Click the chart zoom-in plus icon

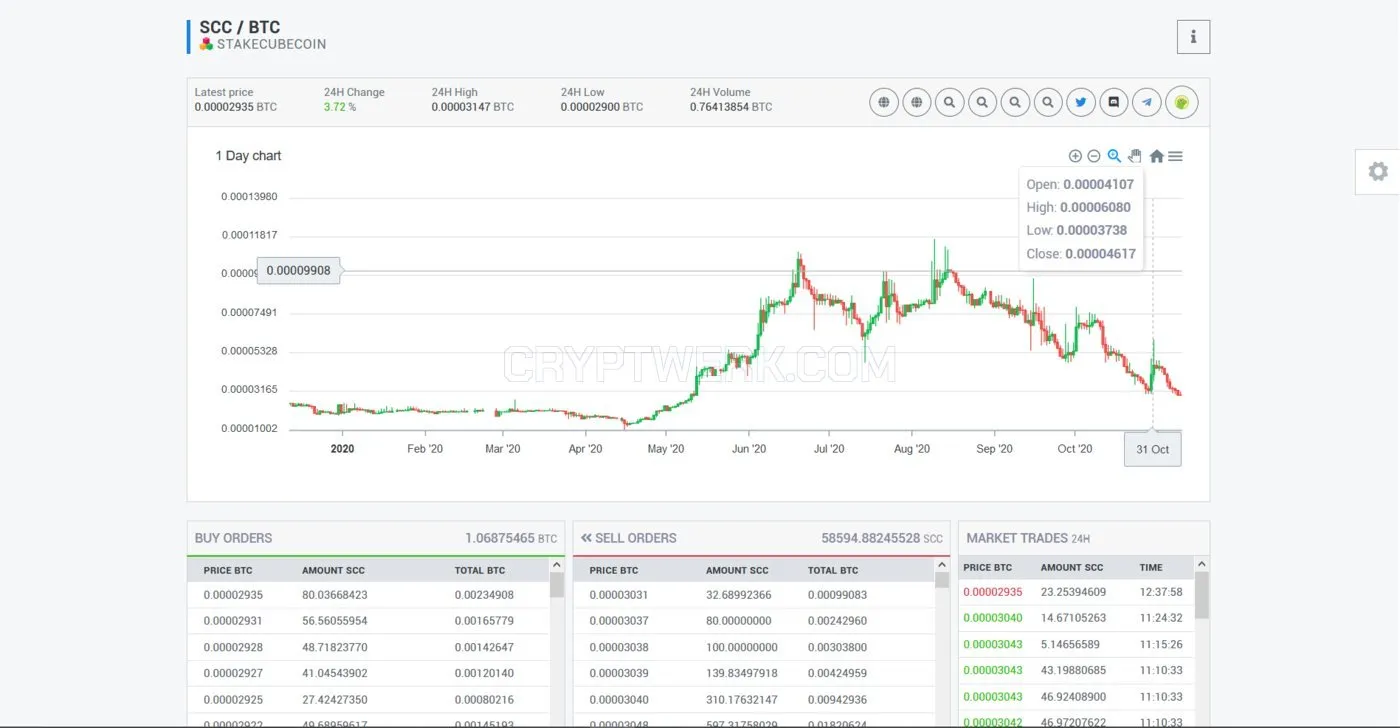tap(1075, 156)
